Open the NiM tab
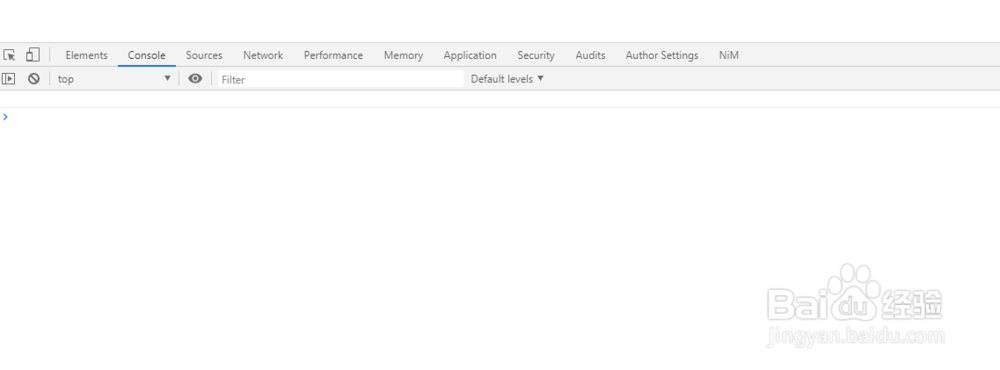 click(729, 56)
